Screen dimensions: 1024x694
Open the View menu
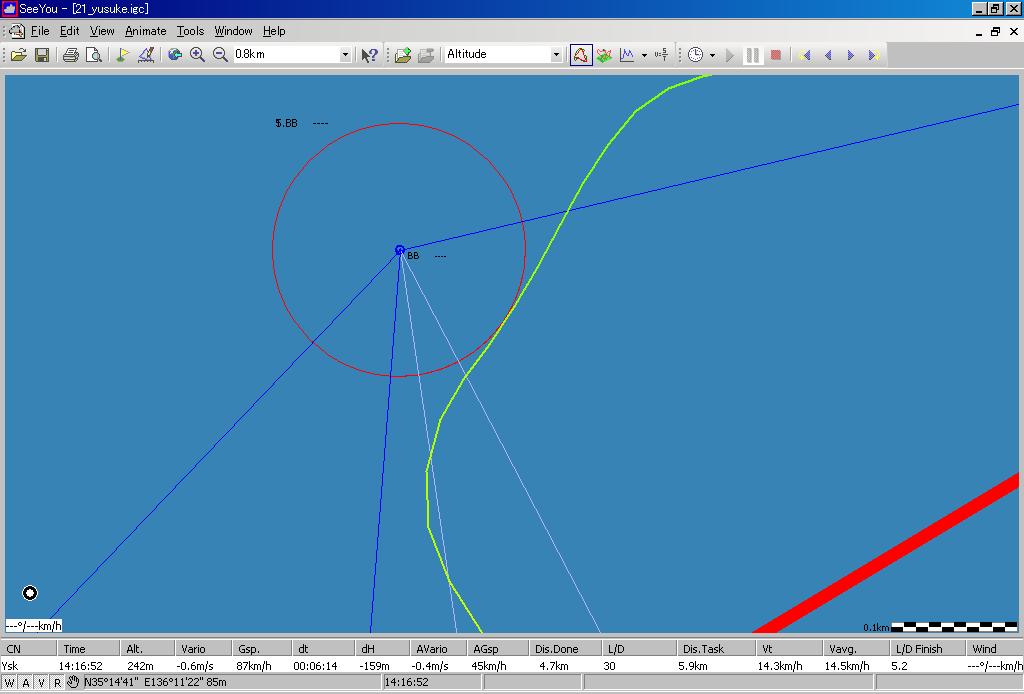102,31
